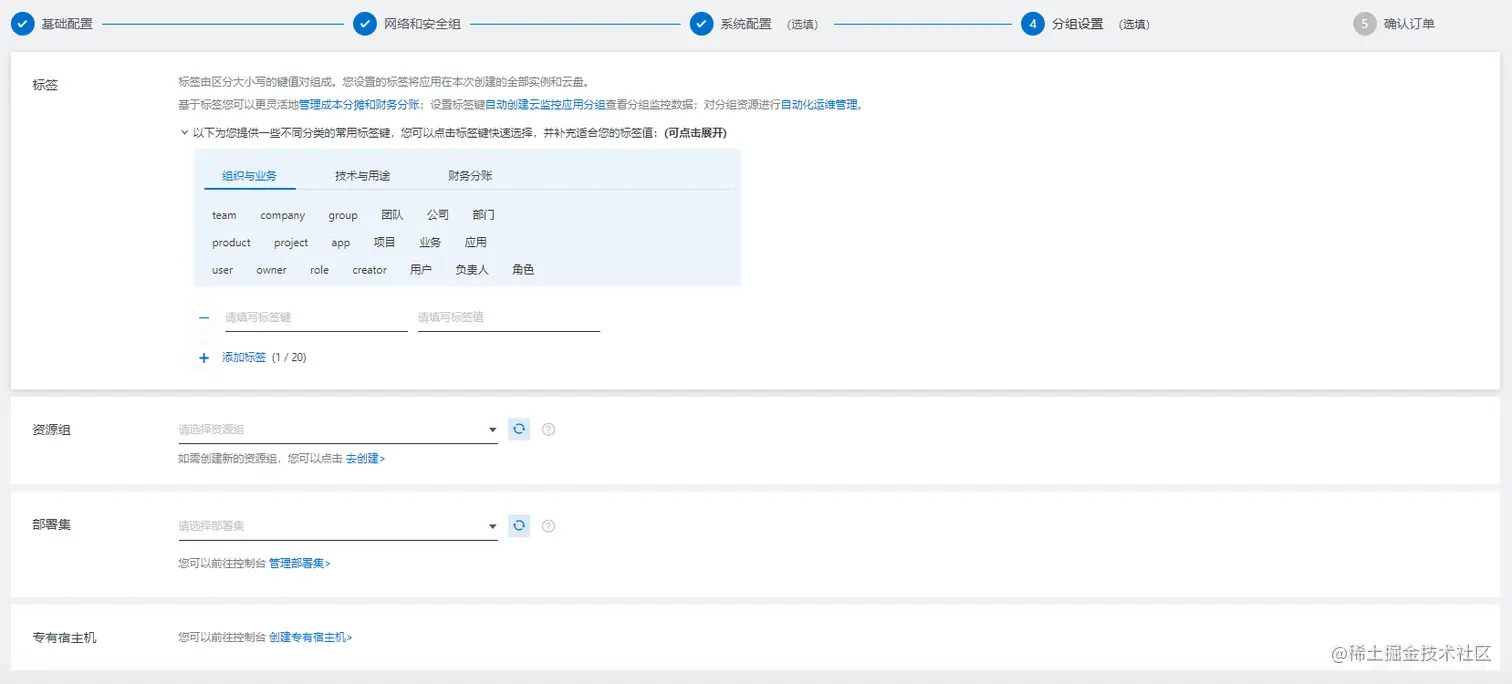Refresh the 资源组 list
Viewport: 1512px width, 684px height.
tap(519, 429)
